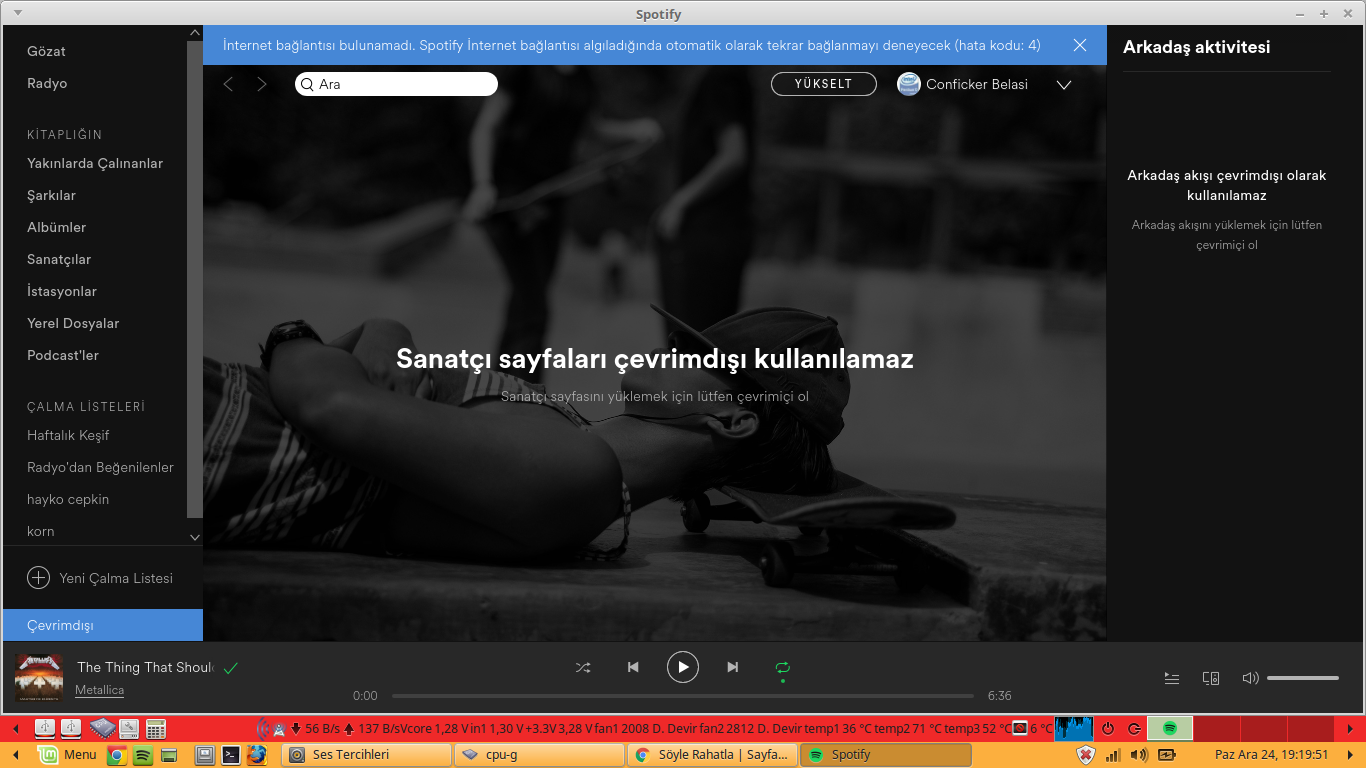Open the Radyo'dan Beğenilenler playlist
This screenshot has width=1366, height=768.
[100, 467]
